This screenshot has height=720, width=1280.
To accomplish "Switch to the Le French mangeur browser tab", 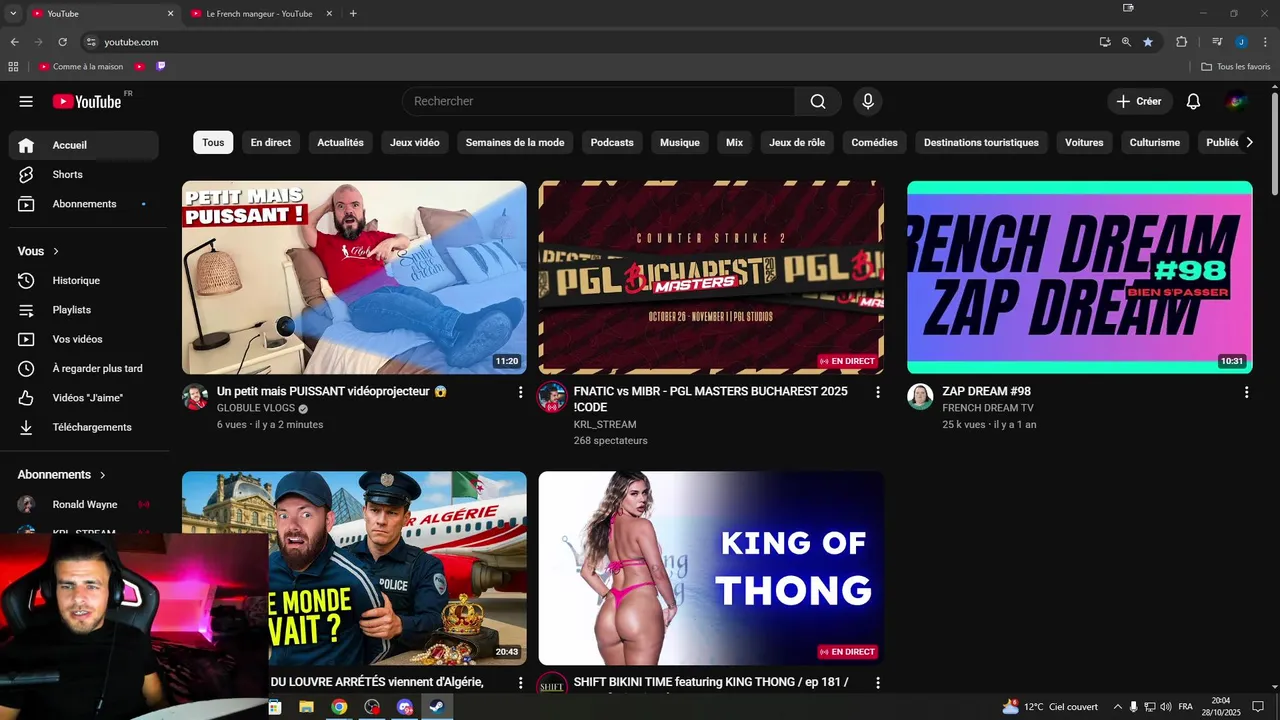I will point(258,14).
